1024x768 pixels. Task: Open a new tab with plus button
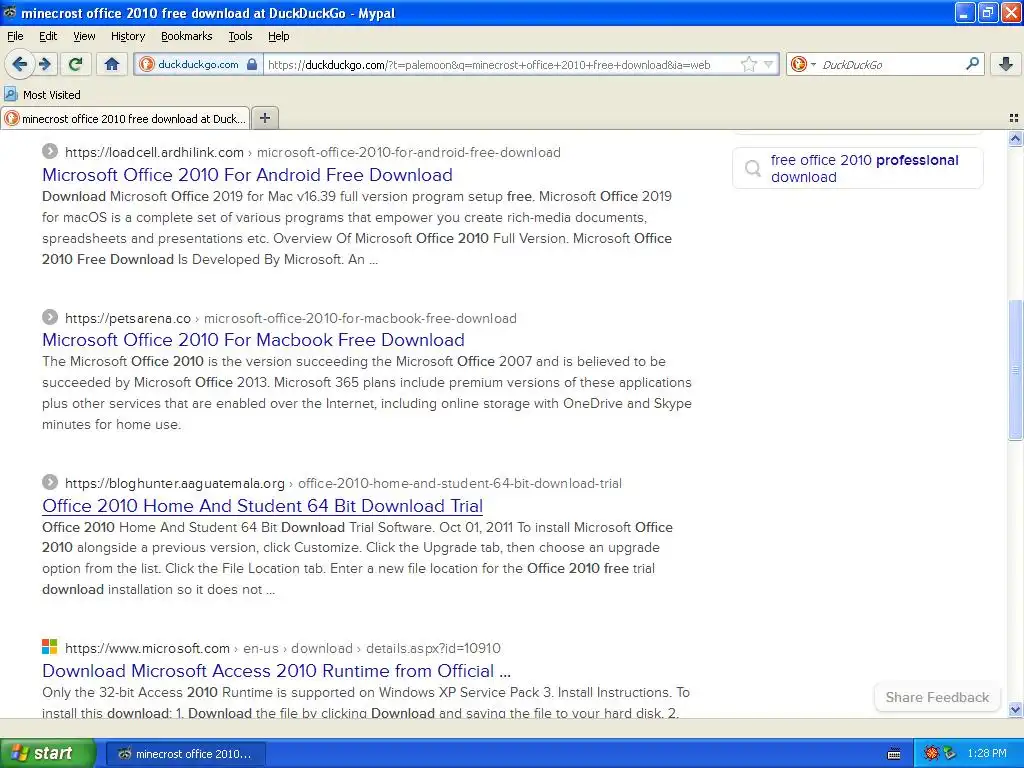pos(264,118)
